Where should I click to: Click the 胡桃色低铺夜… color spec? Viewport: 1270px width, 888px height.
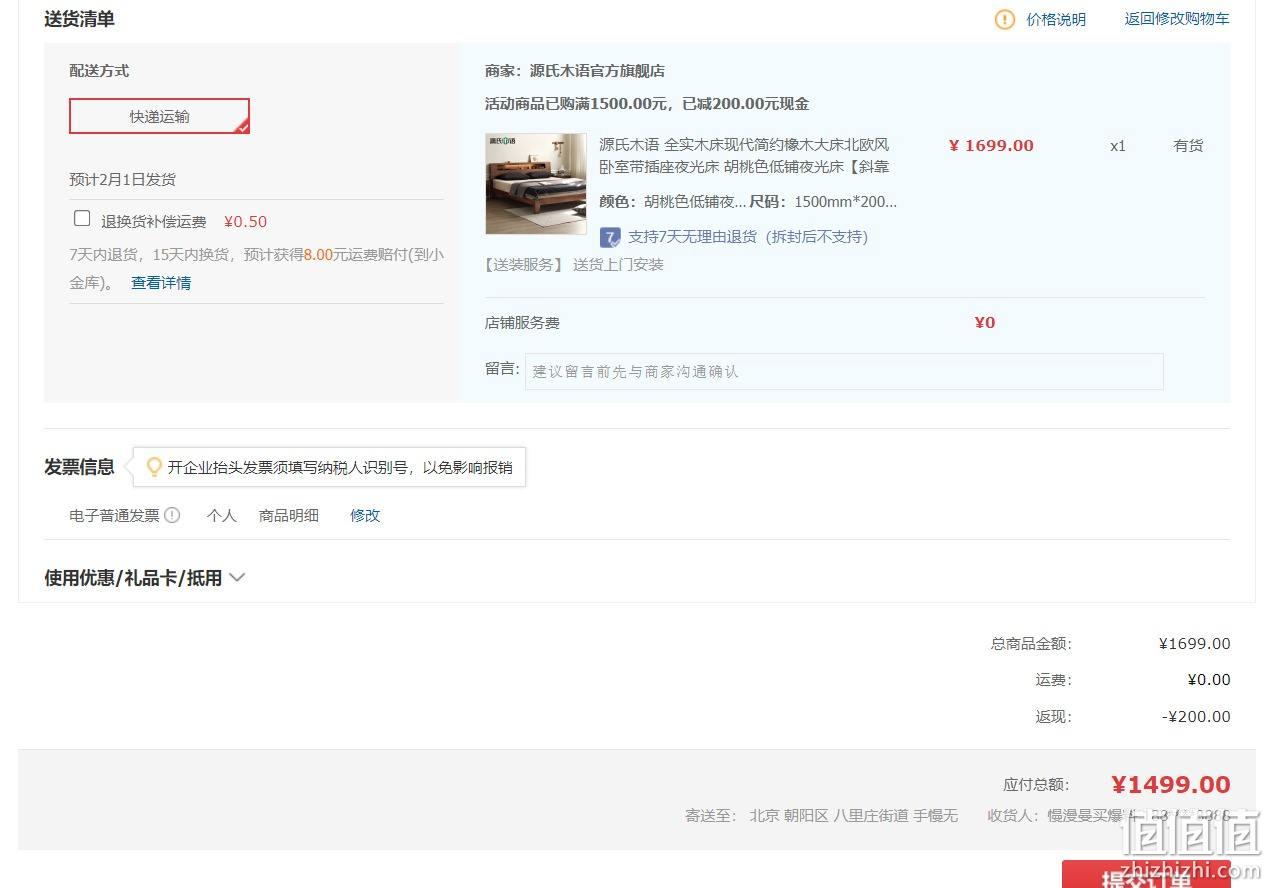pos(695,201)
